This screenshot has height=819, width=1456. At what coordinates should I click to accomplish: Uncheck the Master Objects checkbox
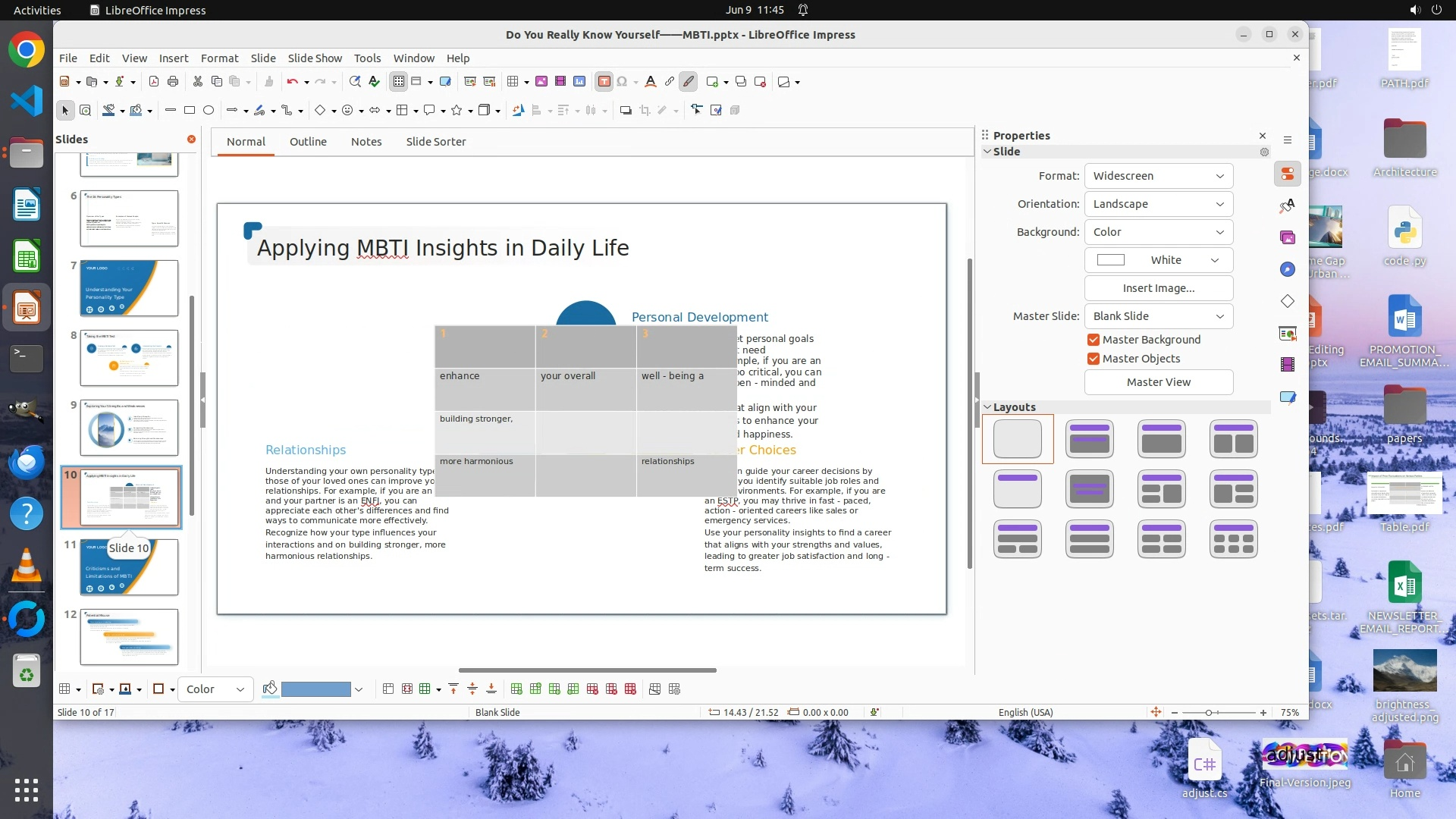point(1094,359)
